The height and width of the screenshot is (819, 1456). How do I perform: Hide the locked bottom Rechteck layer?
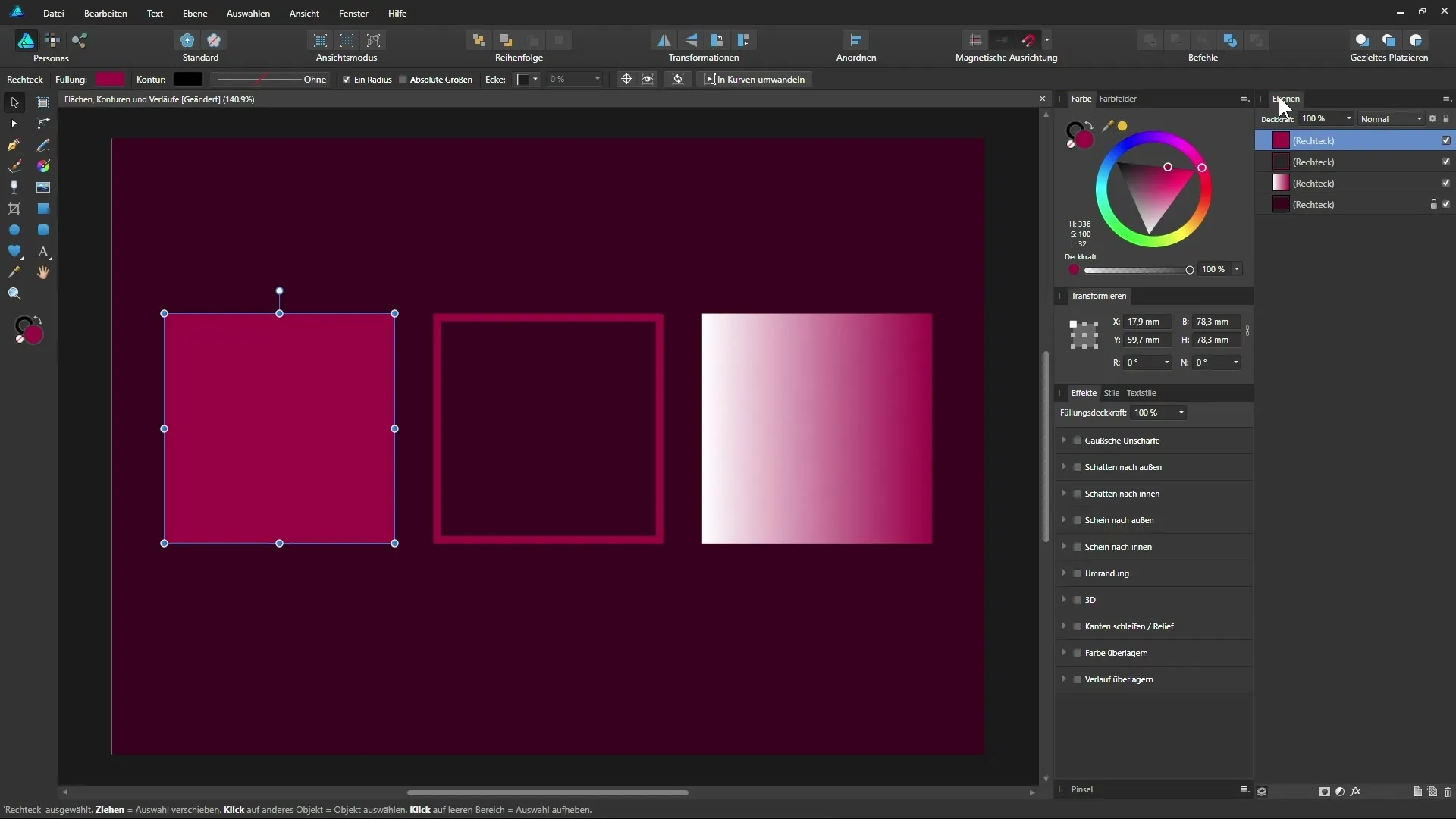tap(1446, 204)
